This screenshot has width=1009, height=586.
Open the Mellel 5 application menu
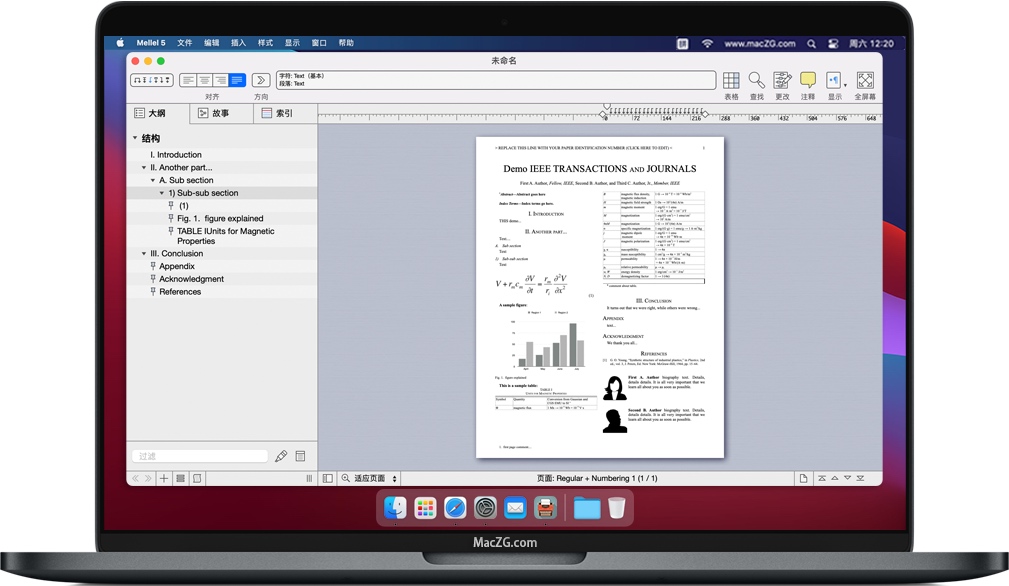151,43
